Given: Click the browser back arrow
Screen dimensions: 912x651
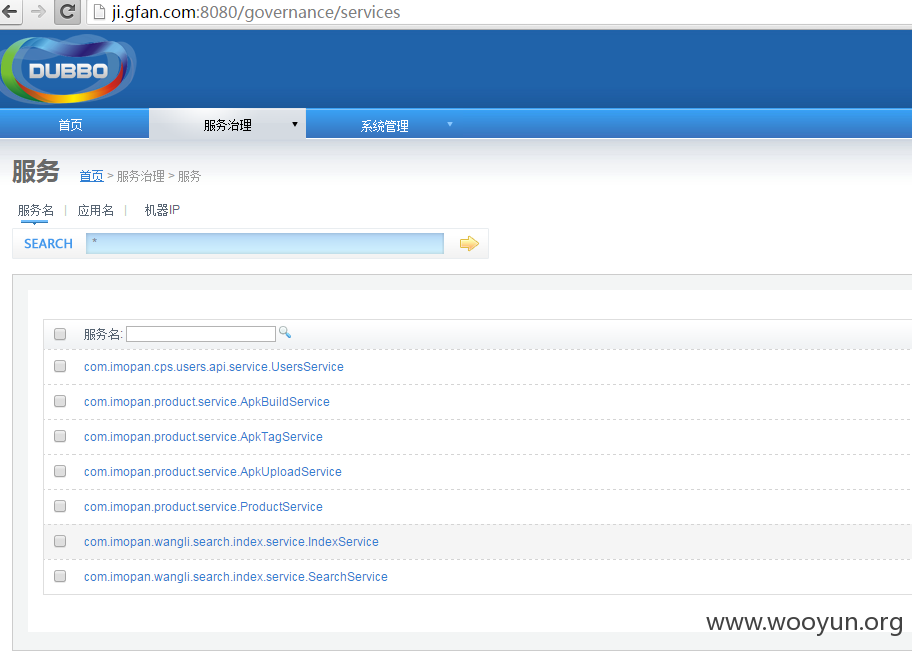Looking at the screenshot, I should (9, 12).
